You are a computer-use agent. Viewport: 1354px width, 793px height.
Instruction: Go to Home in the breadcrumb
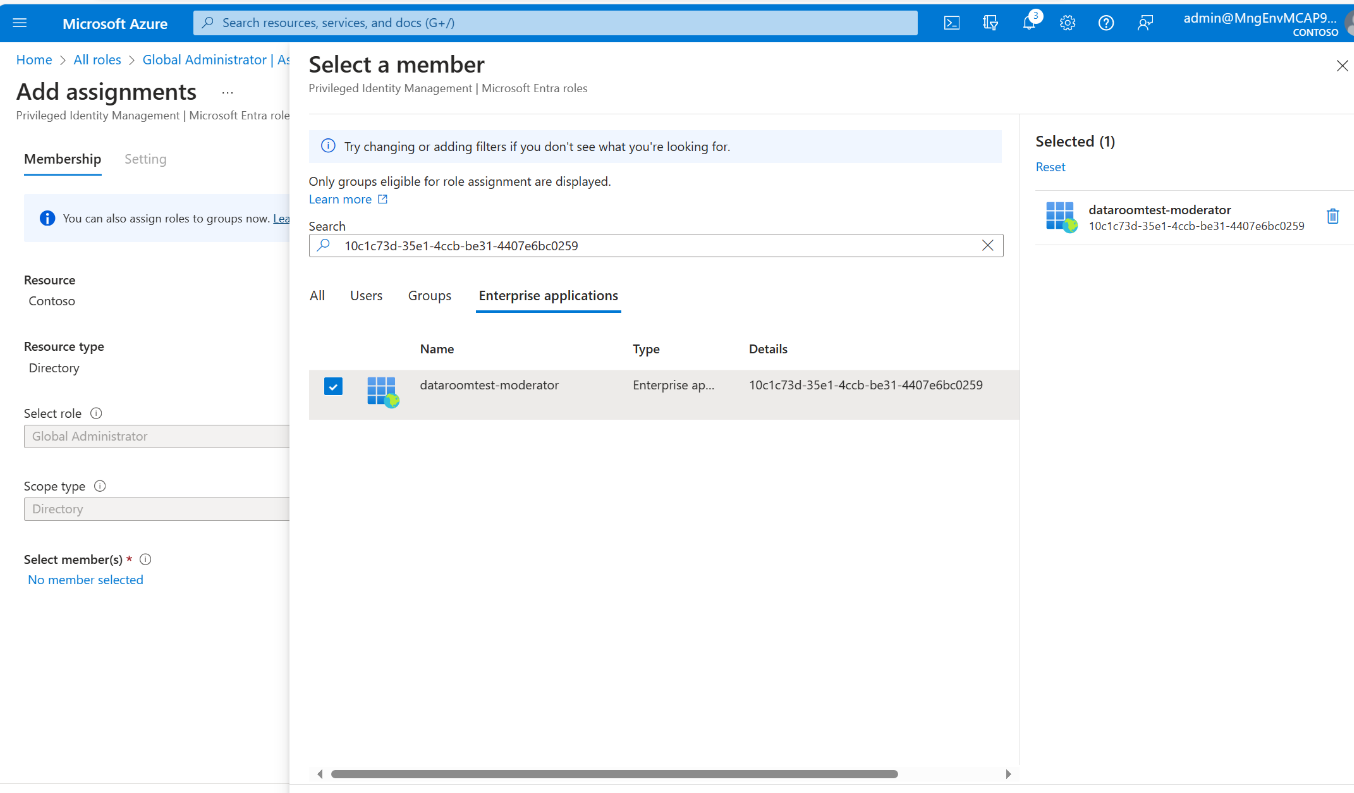[34, 60]
